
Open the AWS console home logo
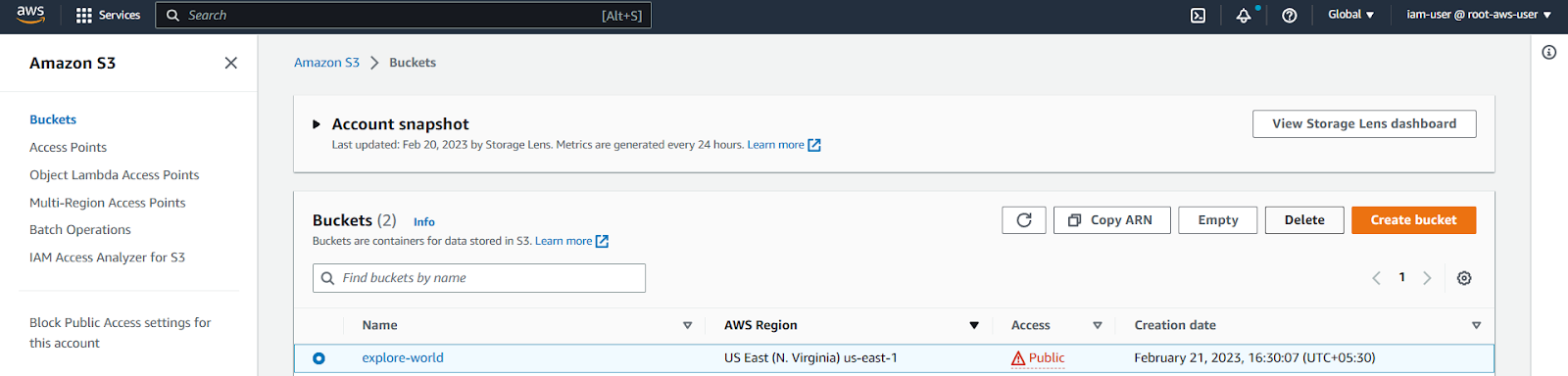coord(30,15)
